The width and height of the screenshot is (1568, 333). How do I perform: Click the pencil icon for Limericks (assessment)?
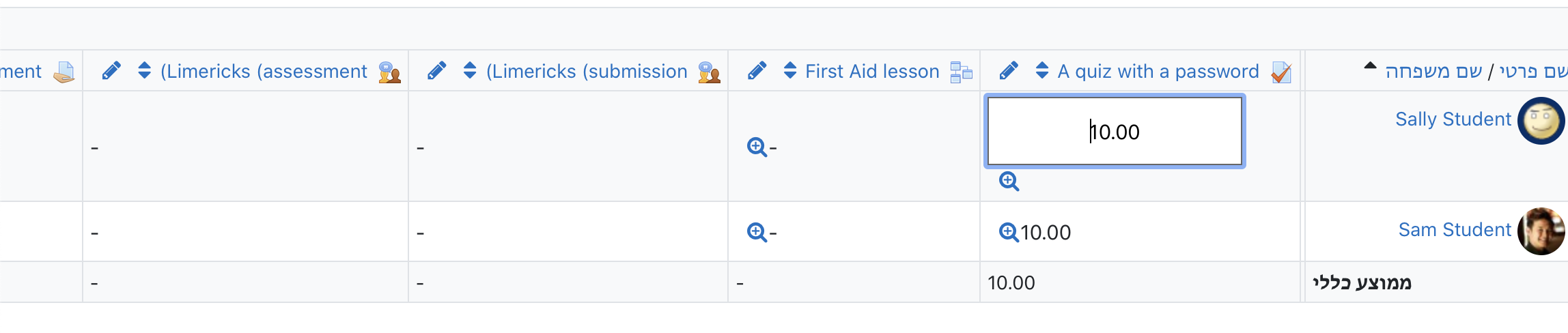[111, 70]
